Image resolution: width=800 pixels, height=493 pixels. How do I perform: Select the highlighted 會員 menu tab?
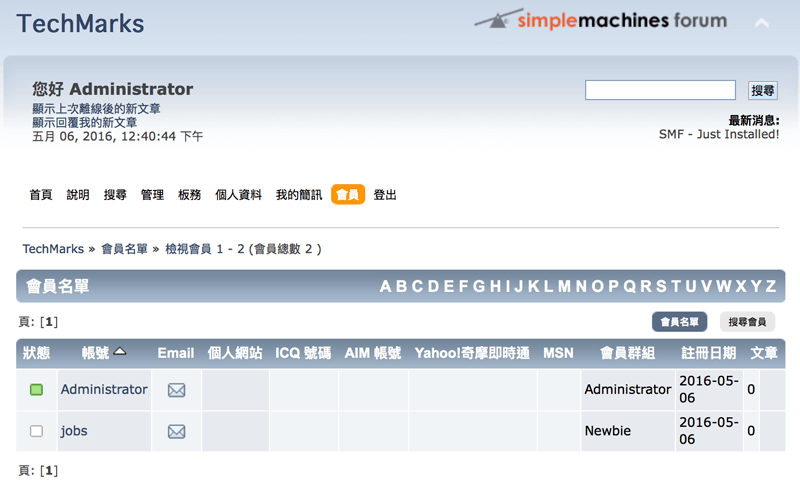(x=348, y=194)
